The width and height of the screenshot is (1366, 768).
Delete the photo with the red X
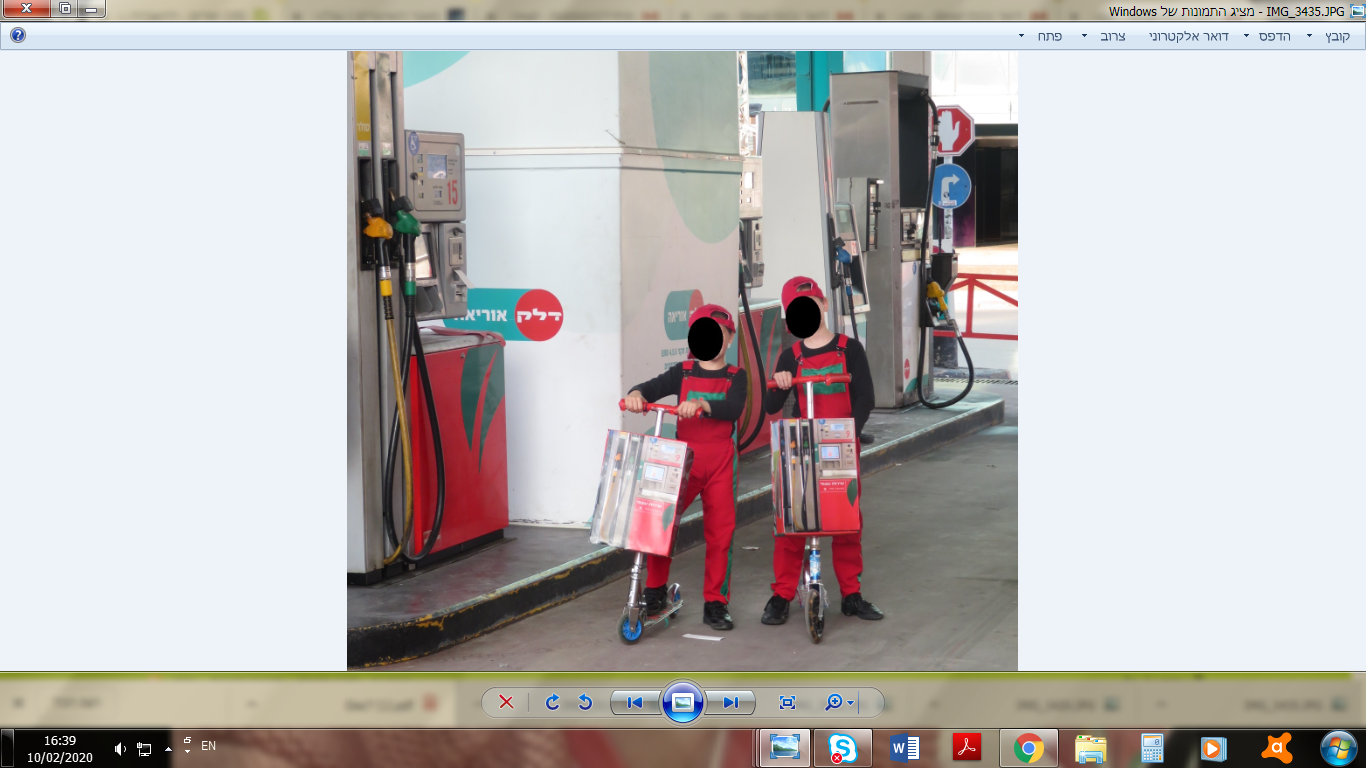506,702
